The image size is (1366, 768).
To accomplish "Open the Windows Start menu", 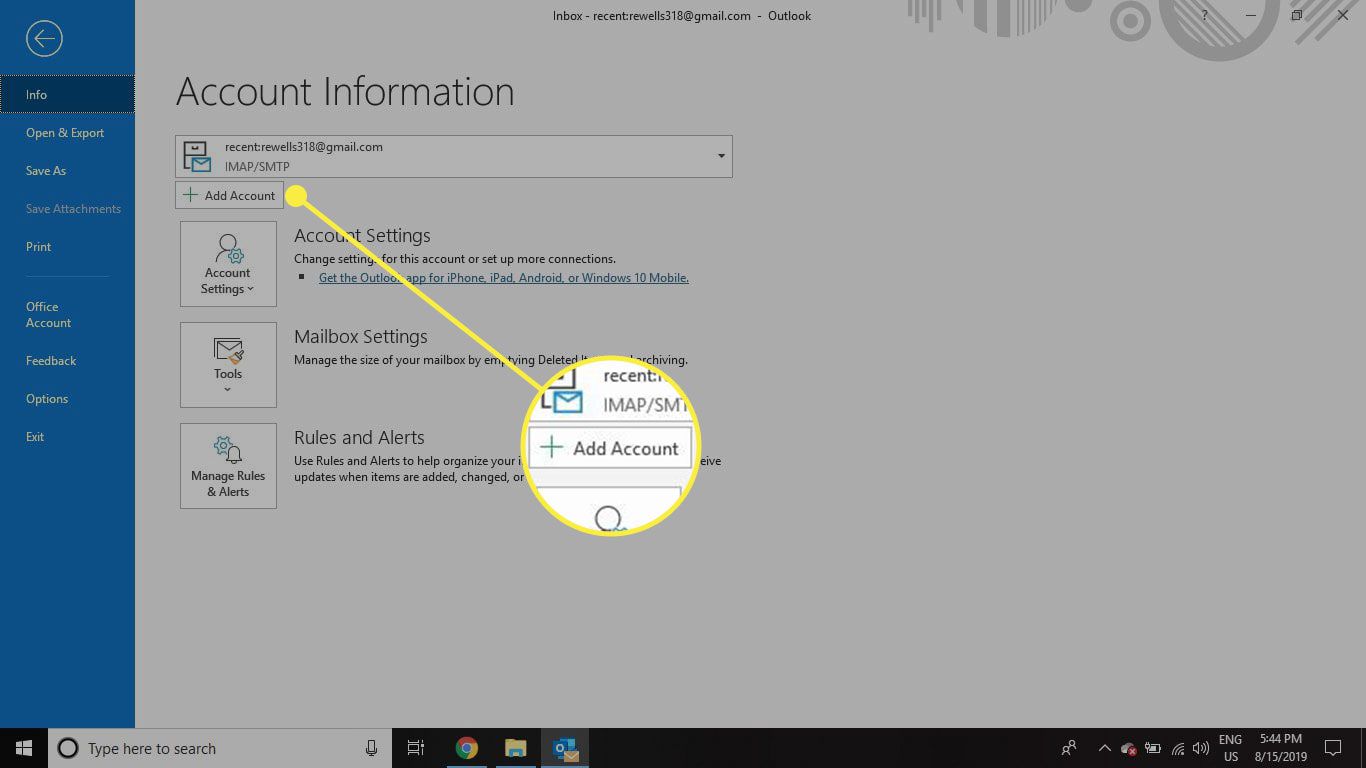I will point(24,748).
